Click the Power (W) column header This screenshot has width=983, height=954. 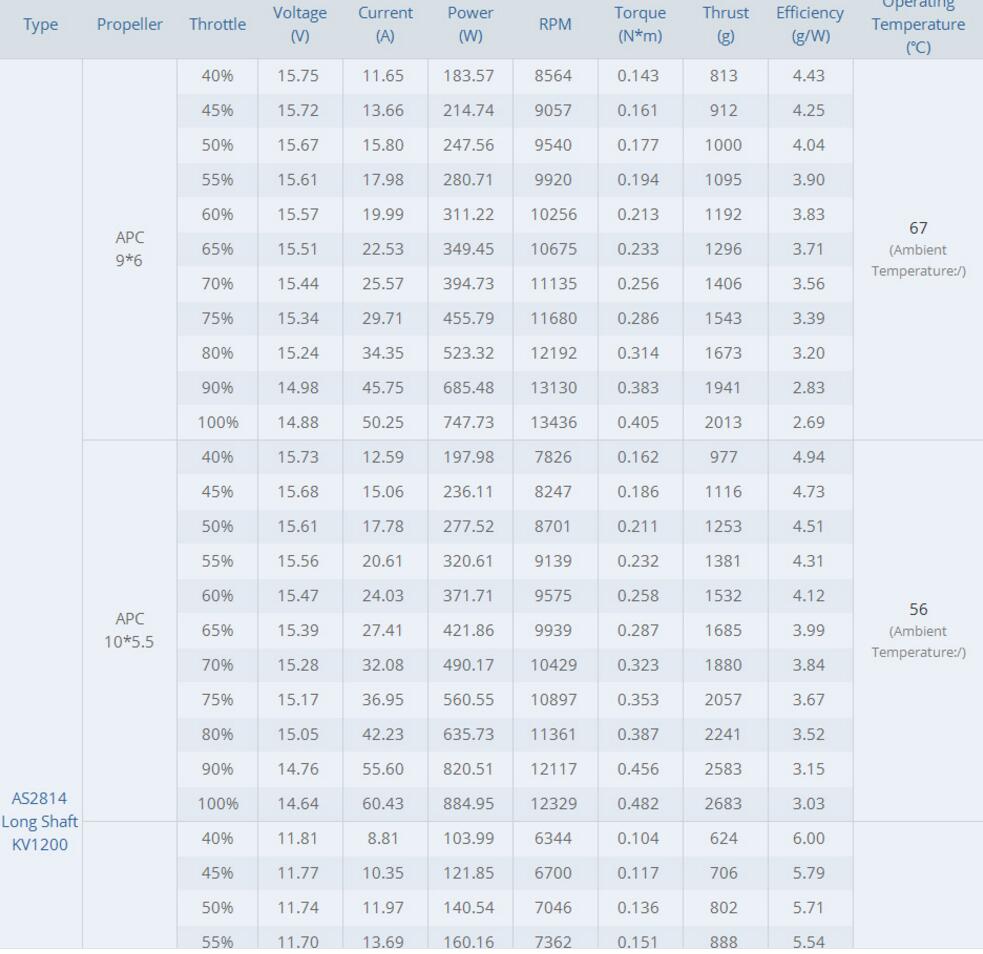click(469, 24)
